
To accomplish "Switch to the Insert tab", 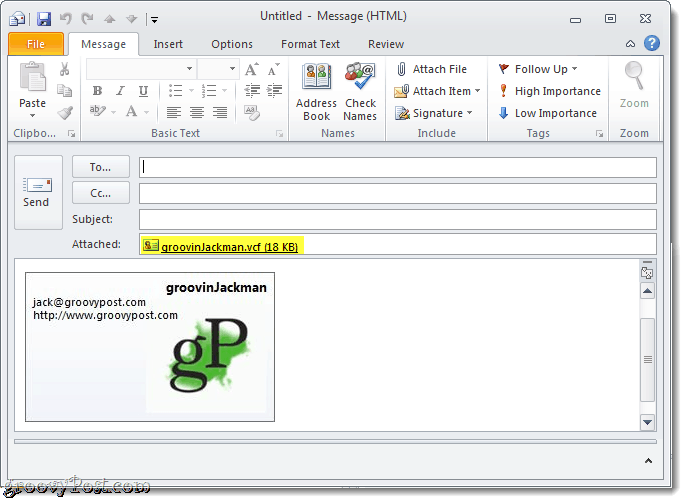I will (168, 44).
